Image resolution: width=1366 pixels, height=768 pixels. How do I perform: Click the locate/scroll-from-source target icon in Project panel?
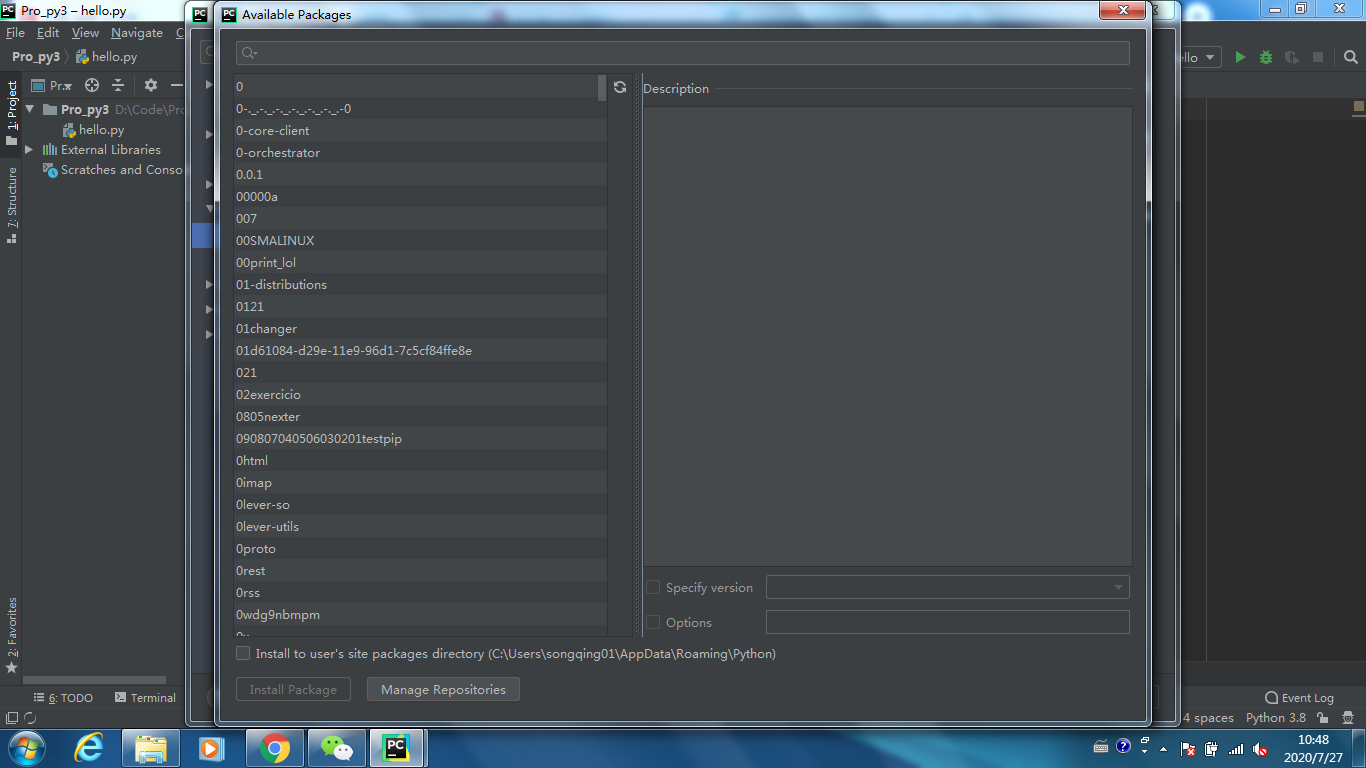click(92, 85)
